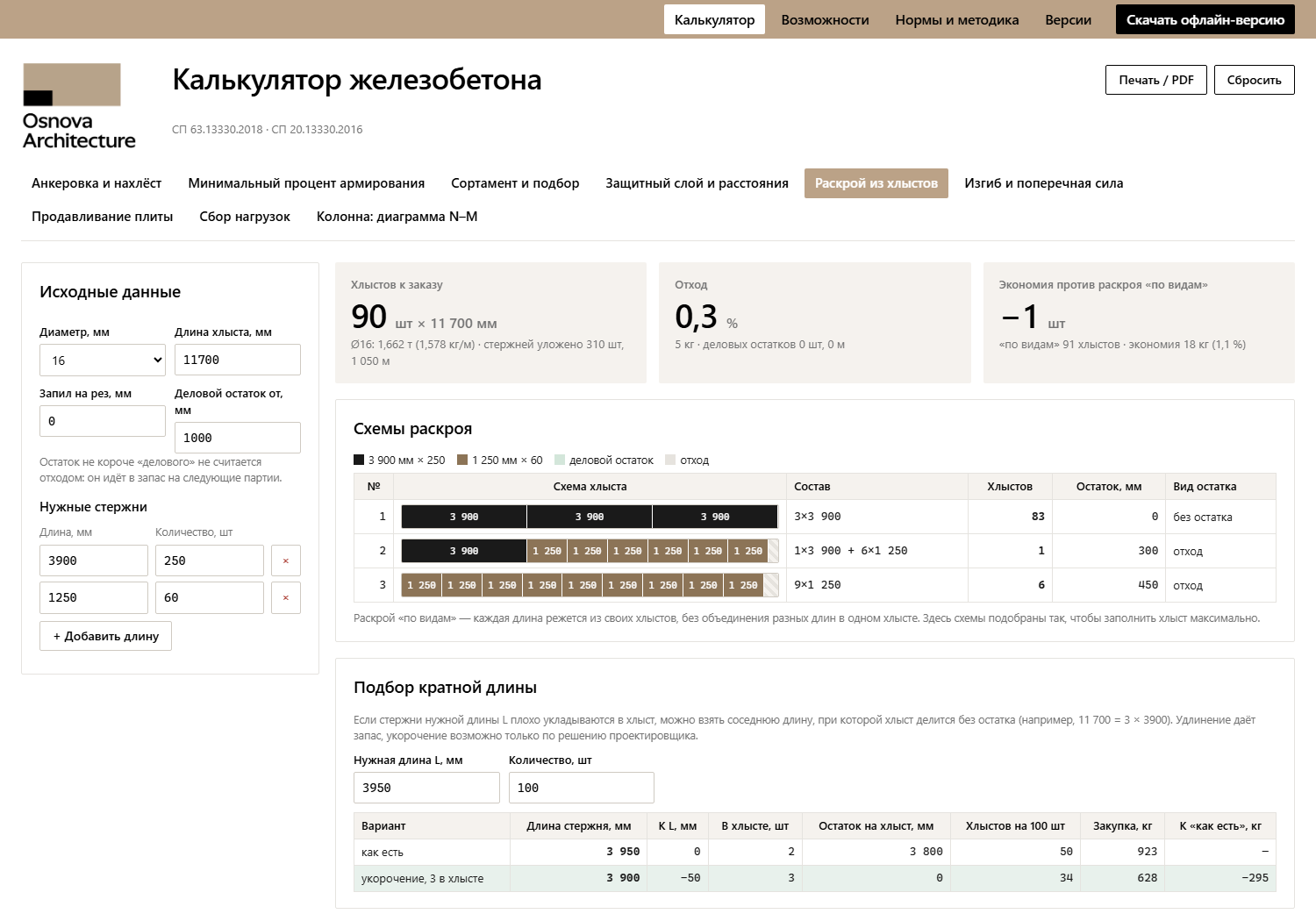This screenshot has height=921, width=1316.
Task: Open the Калькулятор top menu item
Action: (714, 19)
